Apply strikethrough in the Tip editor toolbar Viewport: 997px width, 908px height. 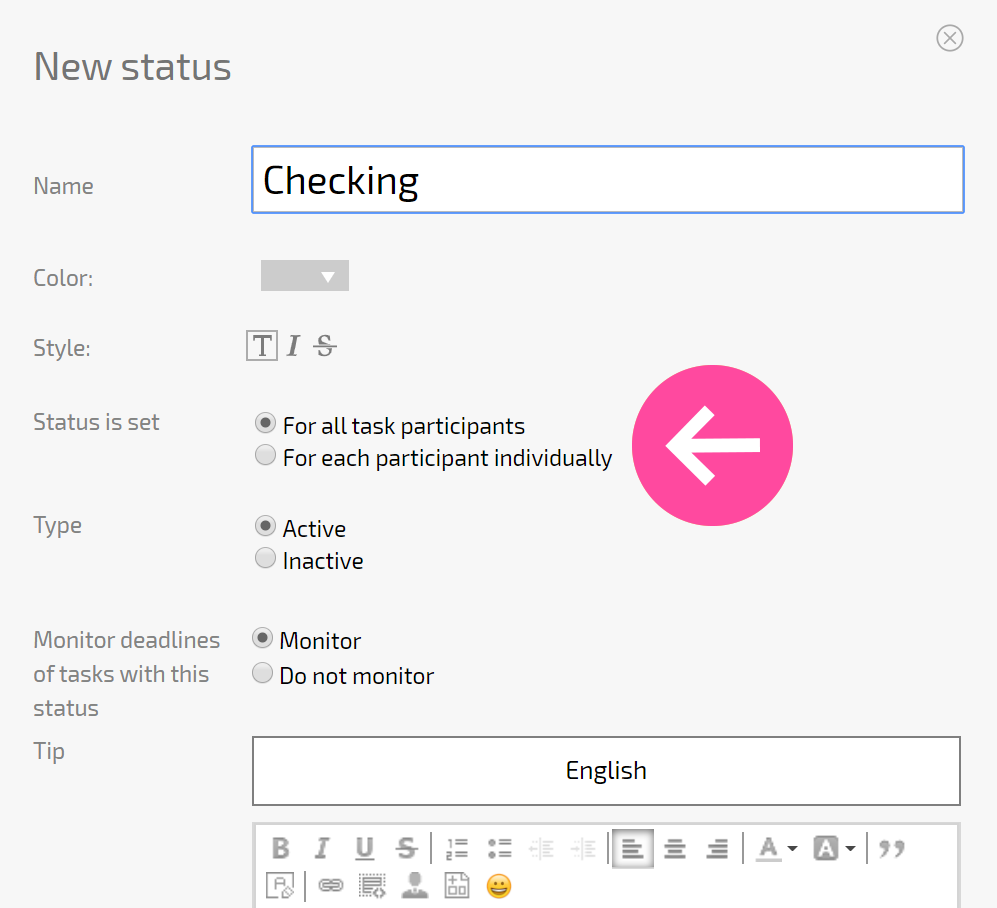[406, 848]
